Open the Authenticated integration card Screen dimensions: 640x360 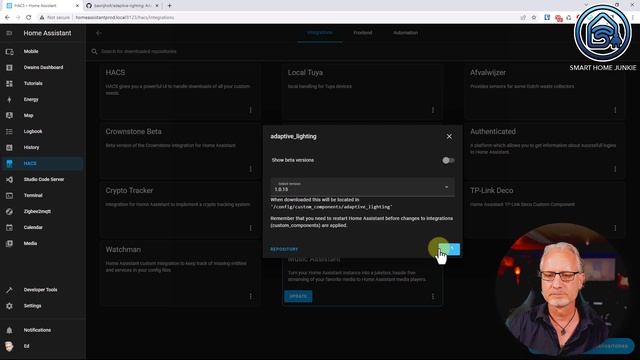point(545,151)
